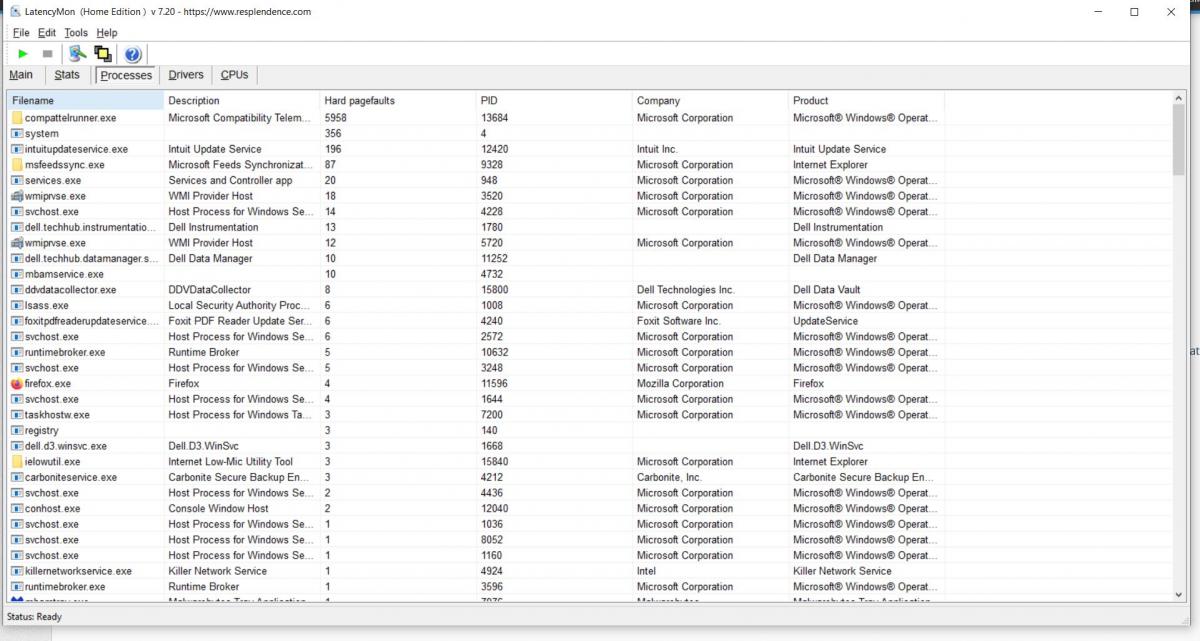
Task: Click the icon beside ddvdatacollector.exe
Action: pyautogui.click(x=17, y=290)
